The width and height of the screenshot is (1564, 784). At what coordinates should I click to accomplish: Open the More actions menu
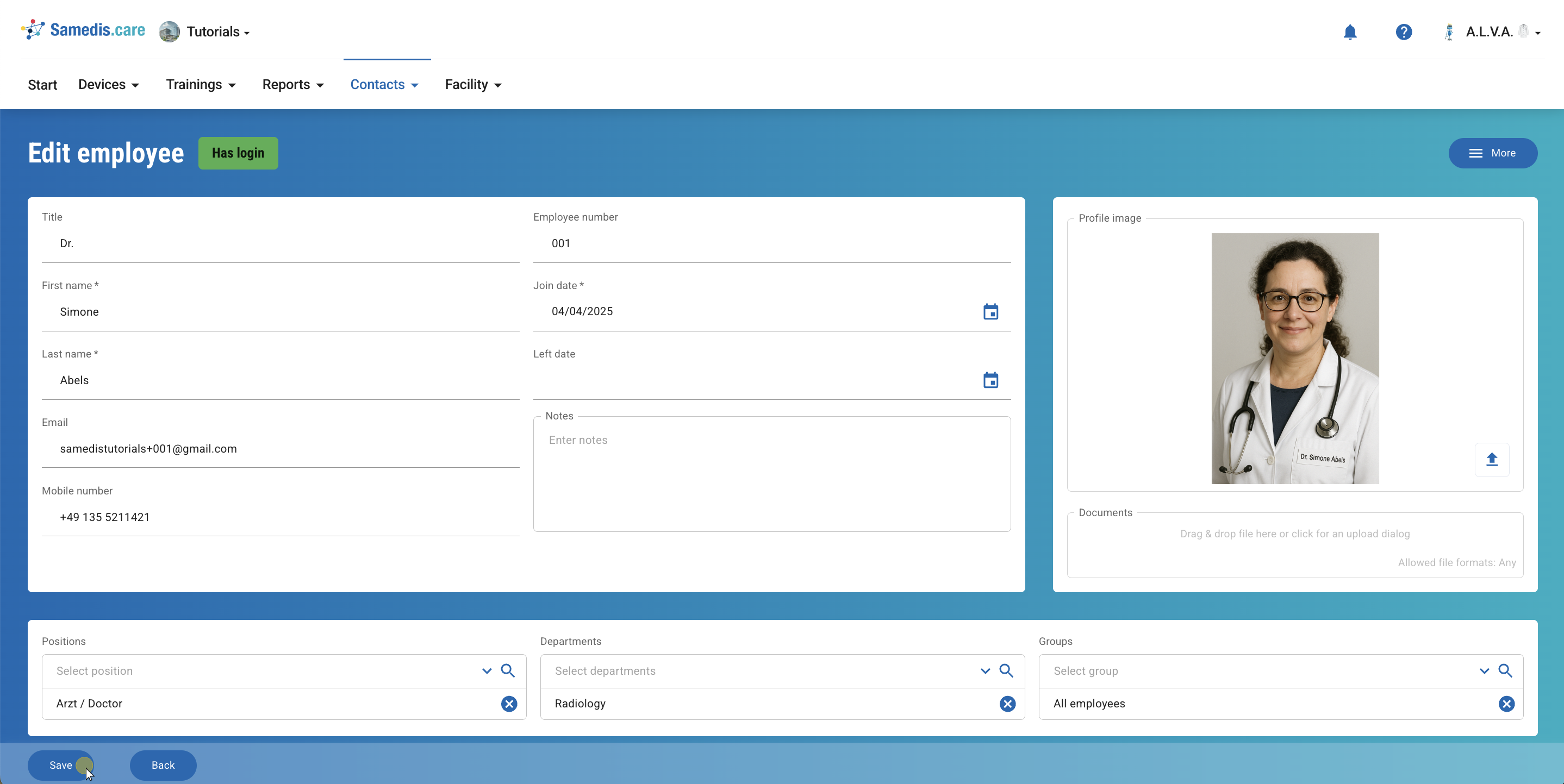1492,153
